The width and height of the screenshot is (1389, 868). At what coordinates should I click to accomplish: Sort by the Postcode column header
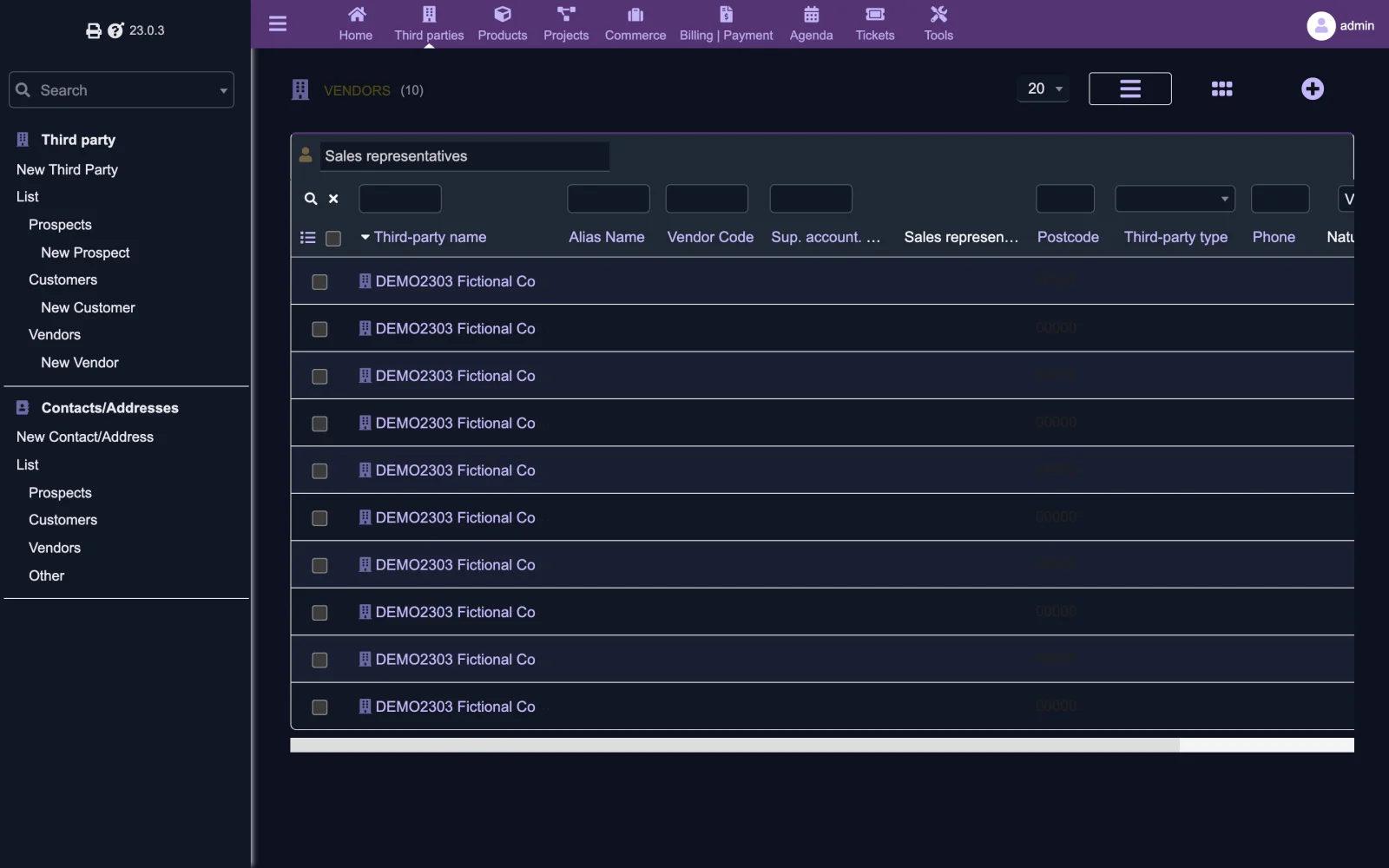1068,237
